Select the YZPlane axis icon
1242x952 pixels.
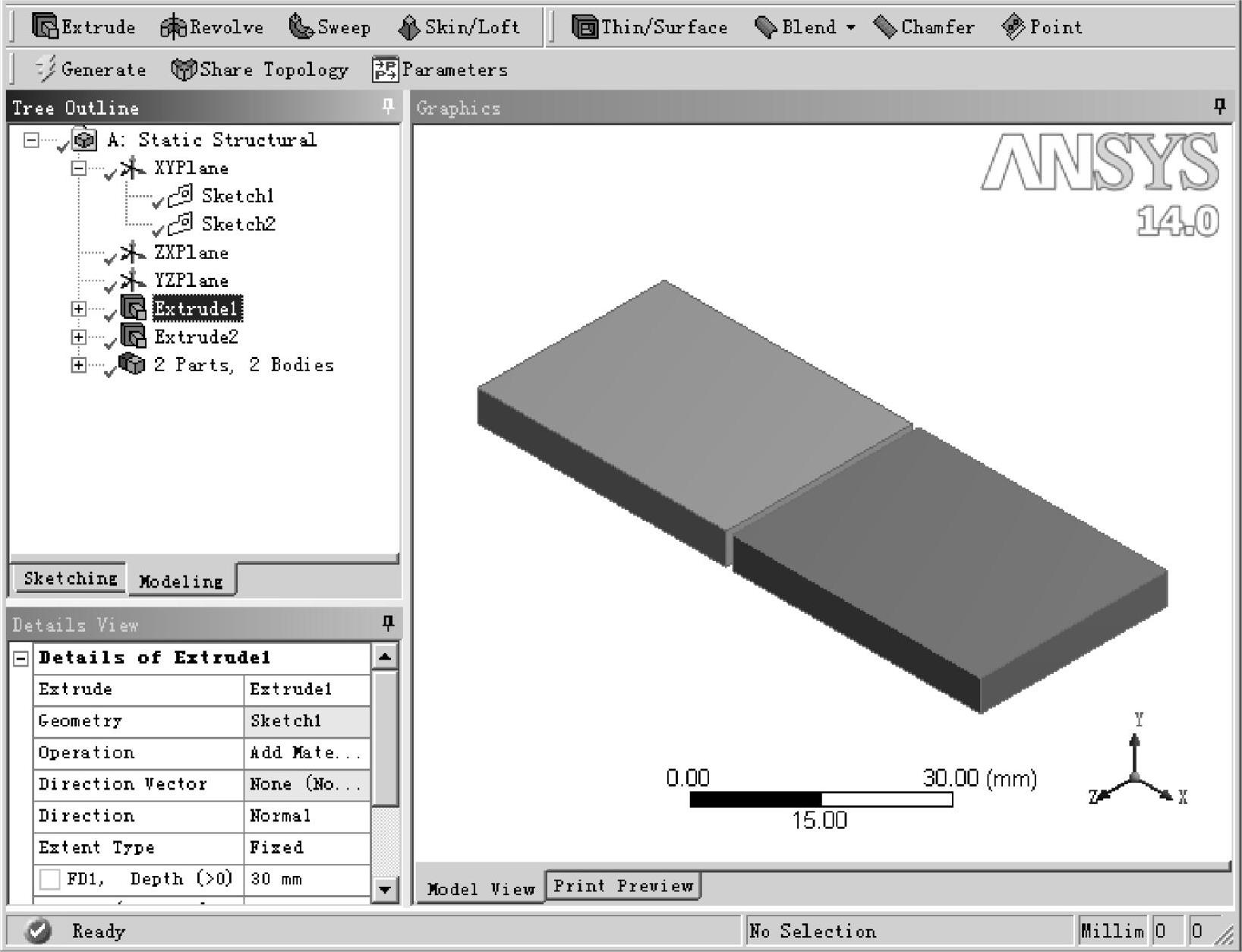133,281
